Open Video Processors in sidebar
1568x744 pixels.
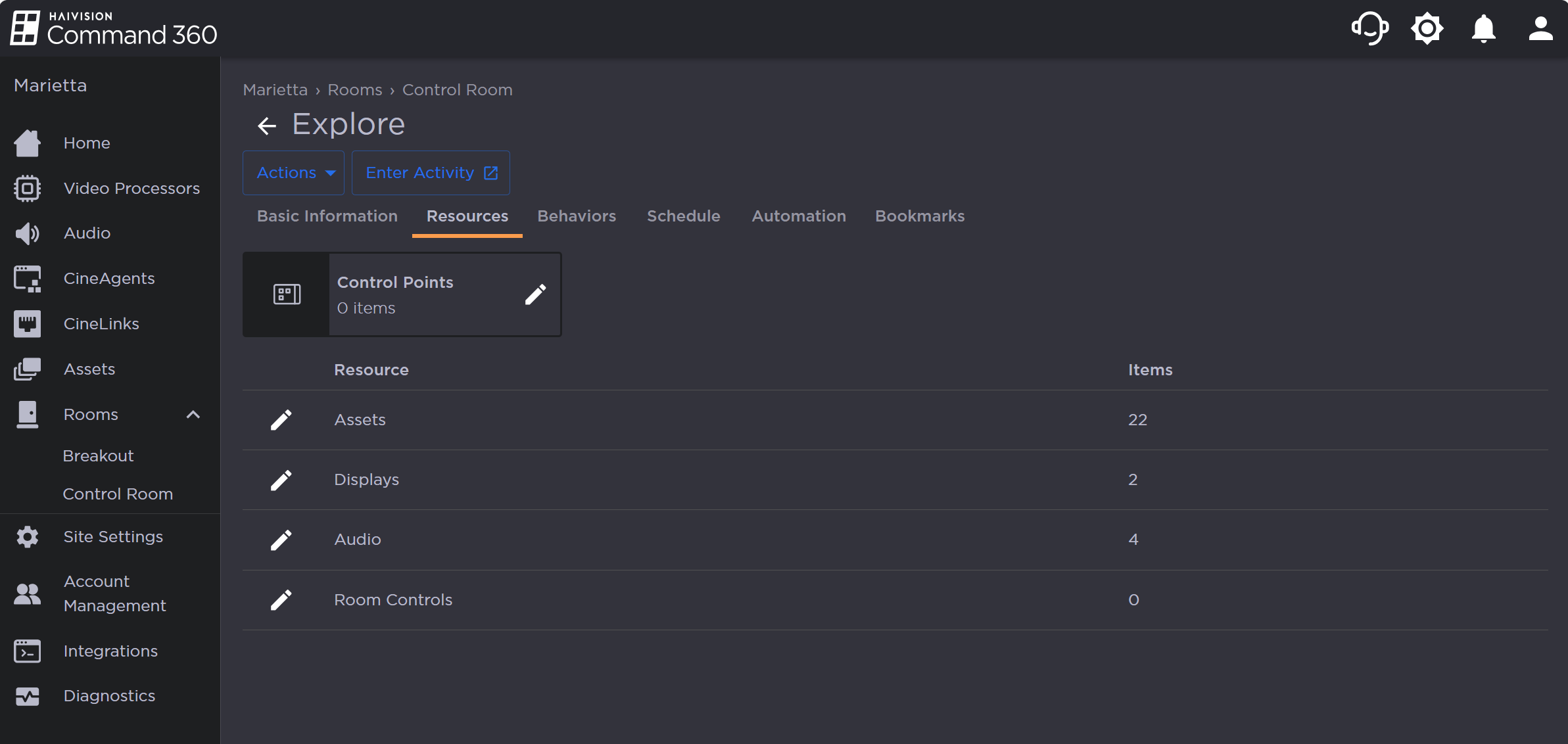(x=131, y=189)
